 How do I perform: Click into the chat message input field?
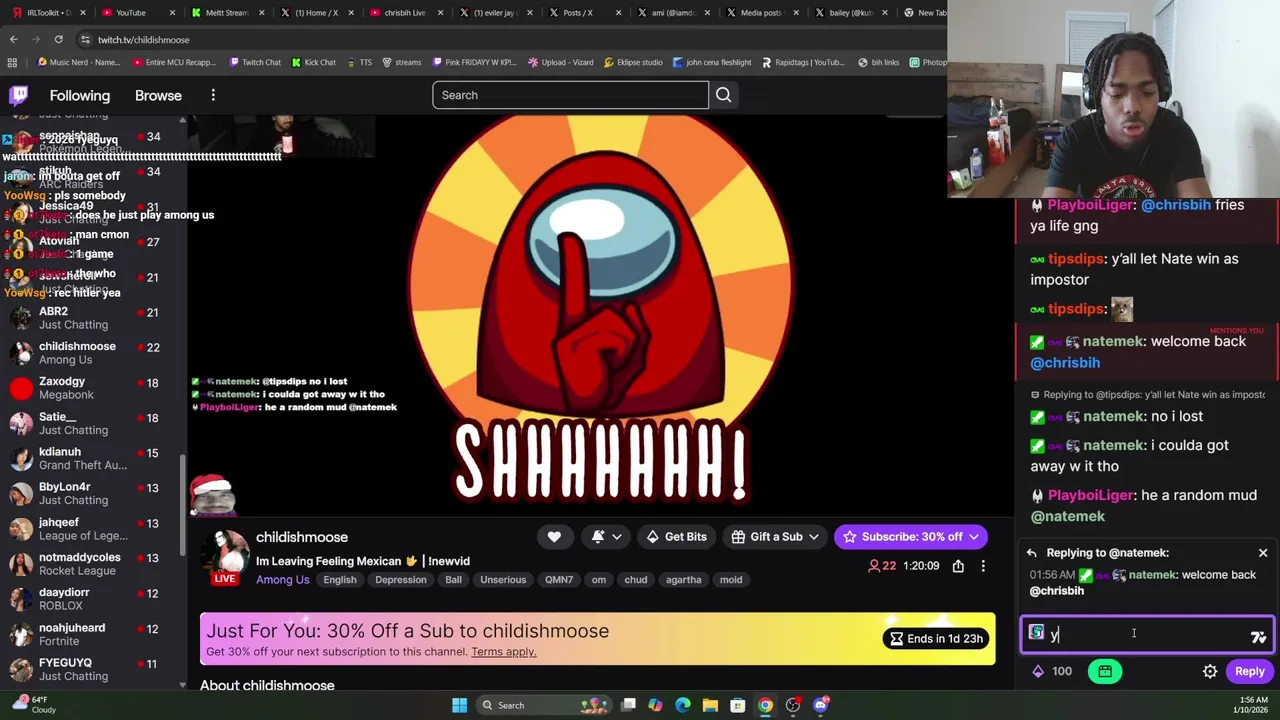coord(1147,634)
